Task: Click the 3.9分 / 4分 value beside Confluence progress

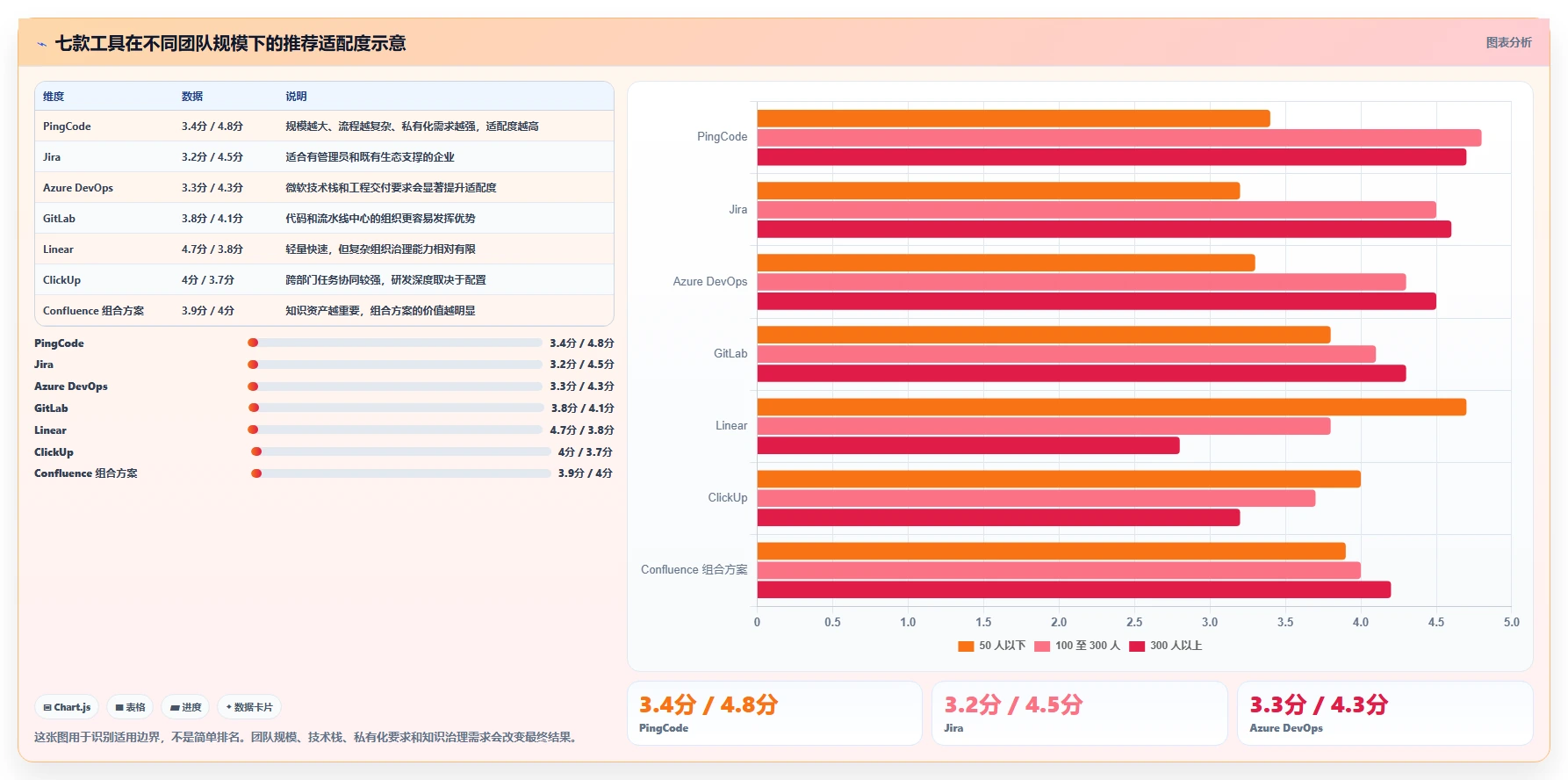Action: coord(586,473)
